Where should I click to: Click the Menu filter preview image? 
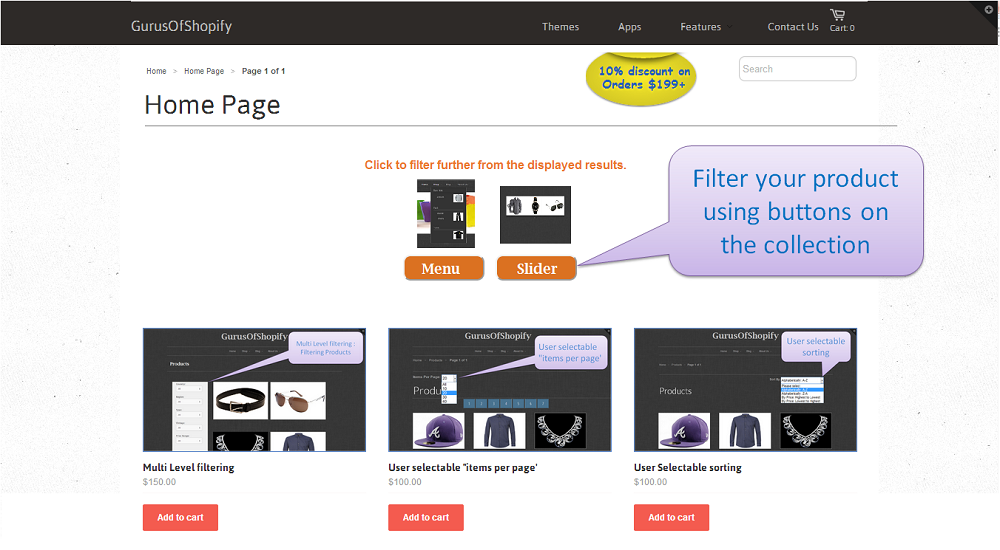click(x=444, y=213)
